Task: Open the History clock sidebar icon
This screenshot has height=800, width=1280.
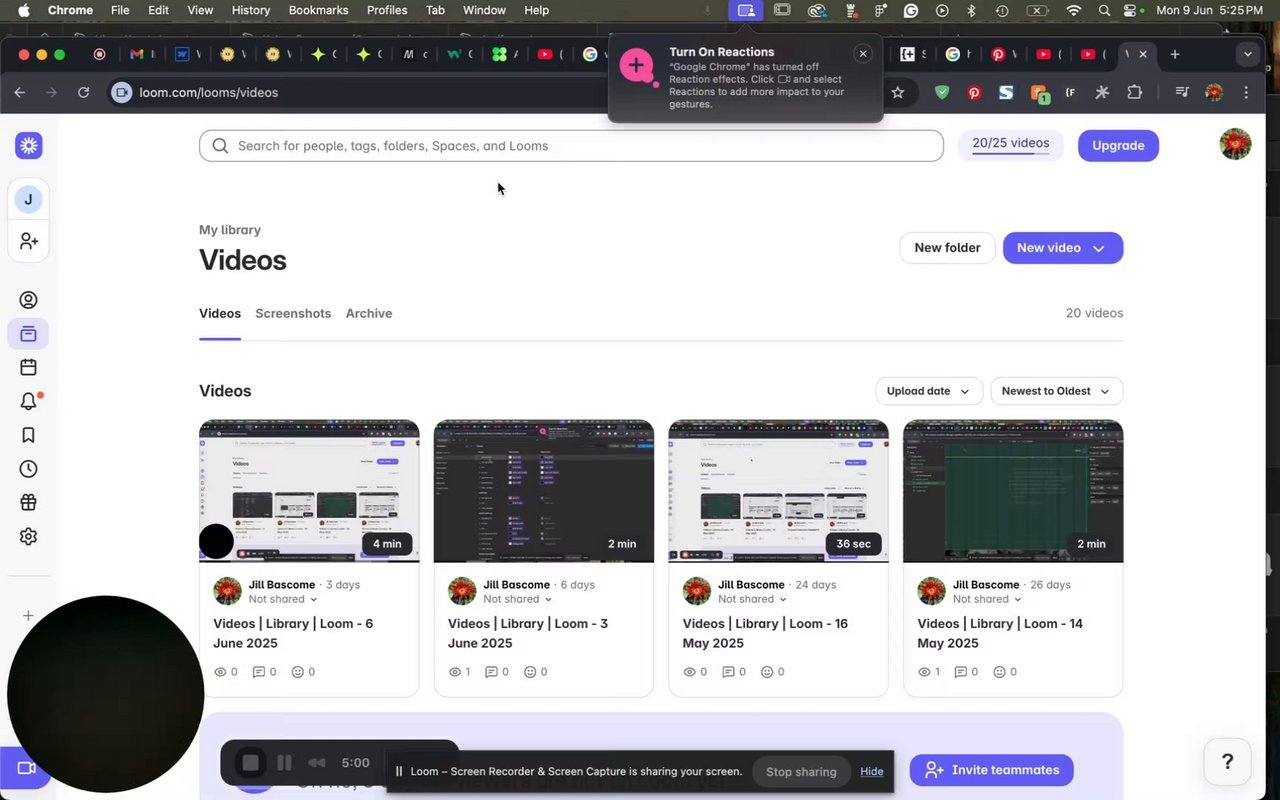Action: tap(28, 469)
